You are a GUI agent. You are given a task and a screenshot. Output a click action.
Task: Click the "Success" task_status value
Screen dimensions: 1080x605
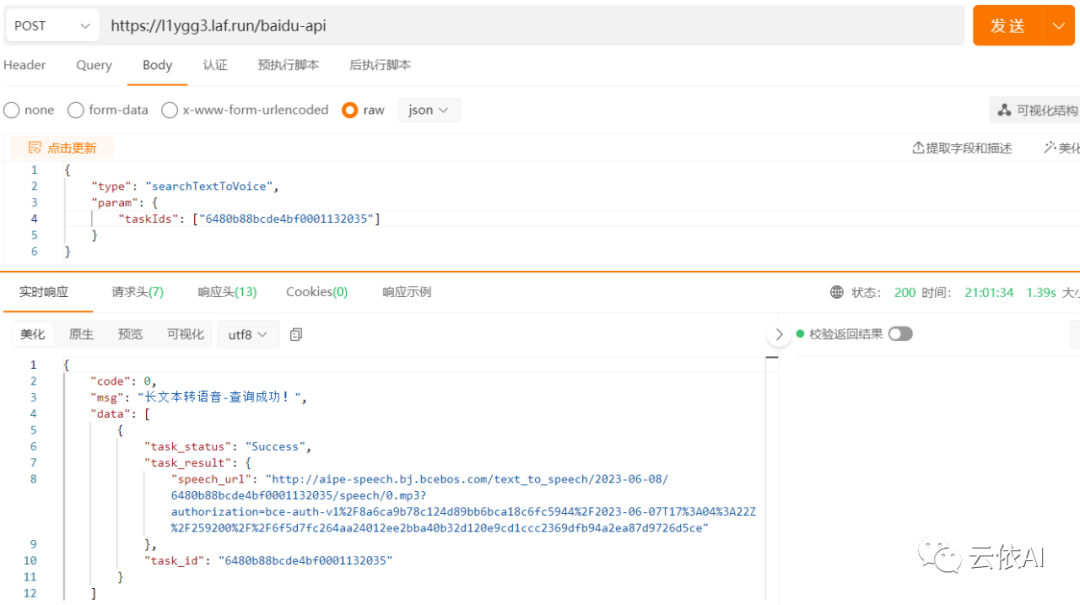[275, 447]
